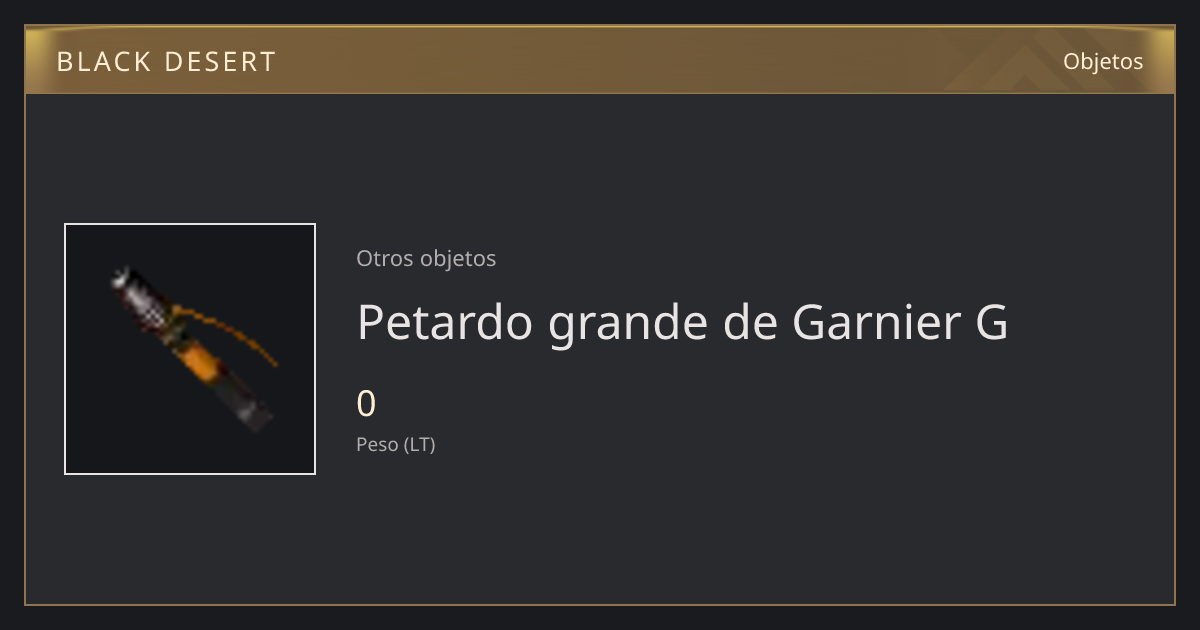Select the word BLACK in the header
Viewport: 1200px width, 630px height.
coord(90,62)
